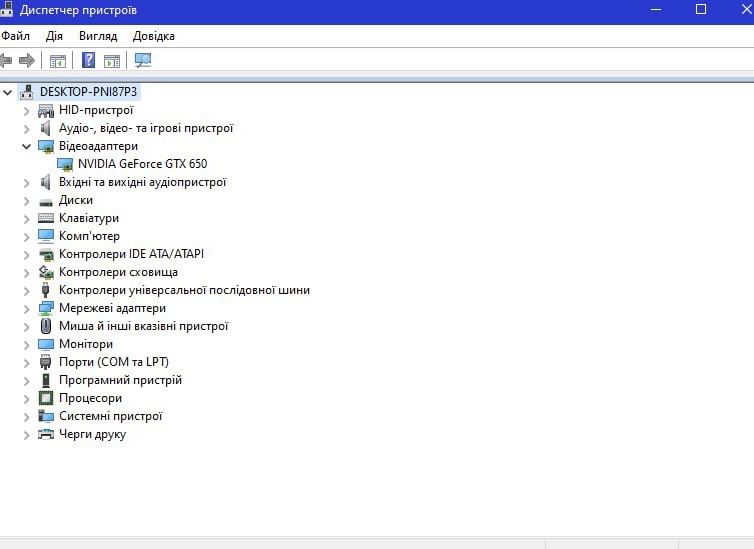
Task: Click the Черги друку printer icon
Action: click(x=46, y=434)
